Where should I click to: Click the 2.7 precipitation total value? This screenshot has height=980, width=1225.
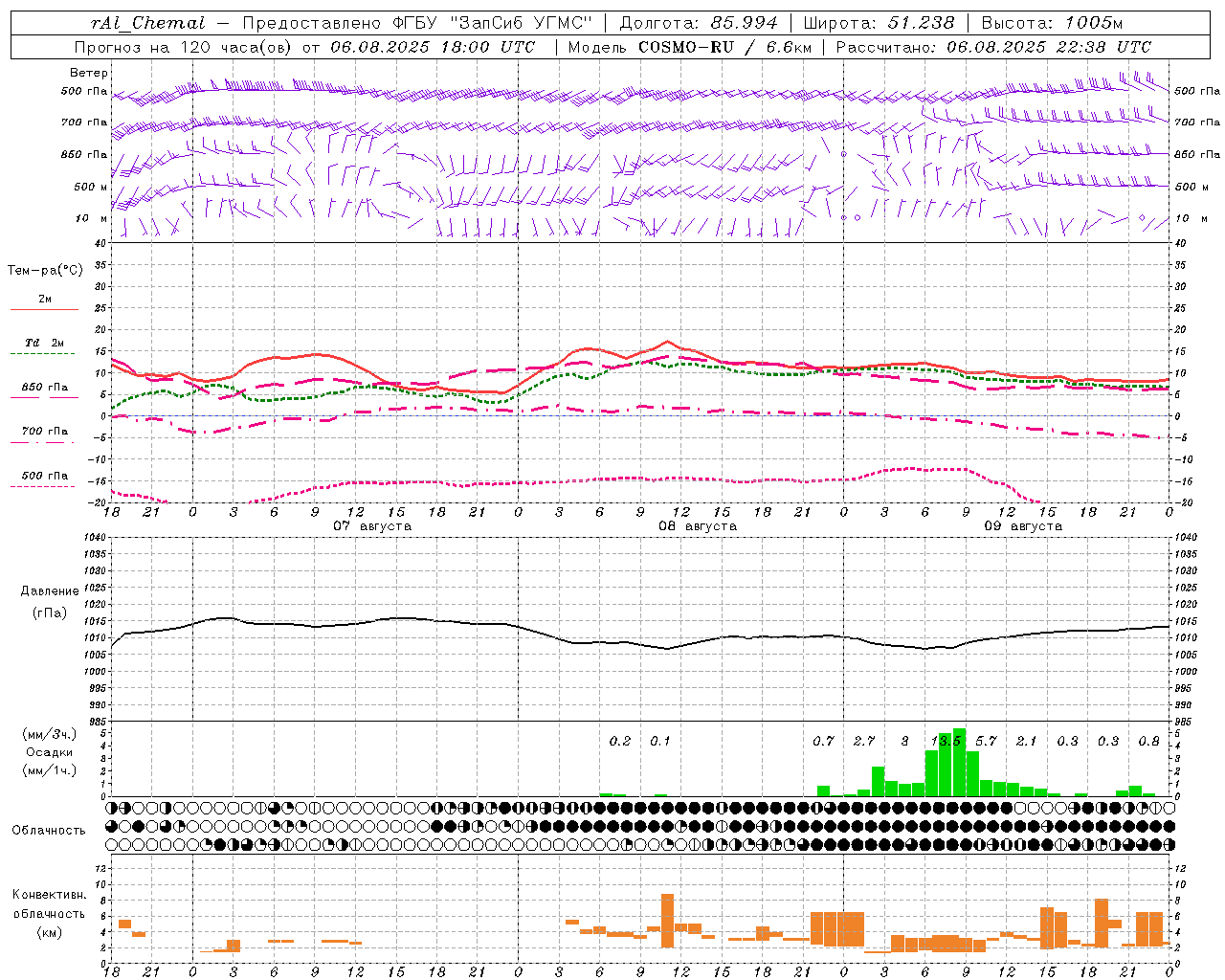[864, 741]
